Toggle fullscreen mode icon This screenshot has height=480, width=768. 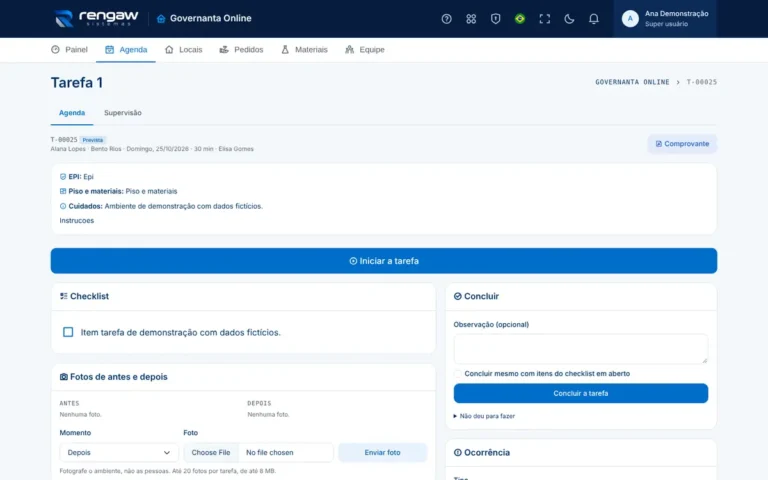tap(544, 19)
